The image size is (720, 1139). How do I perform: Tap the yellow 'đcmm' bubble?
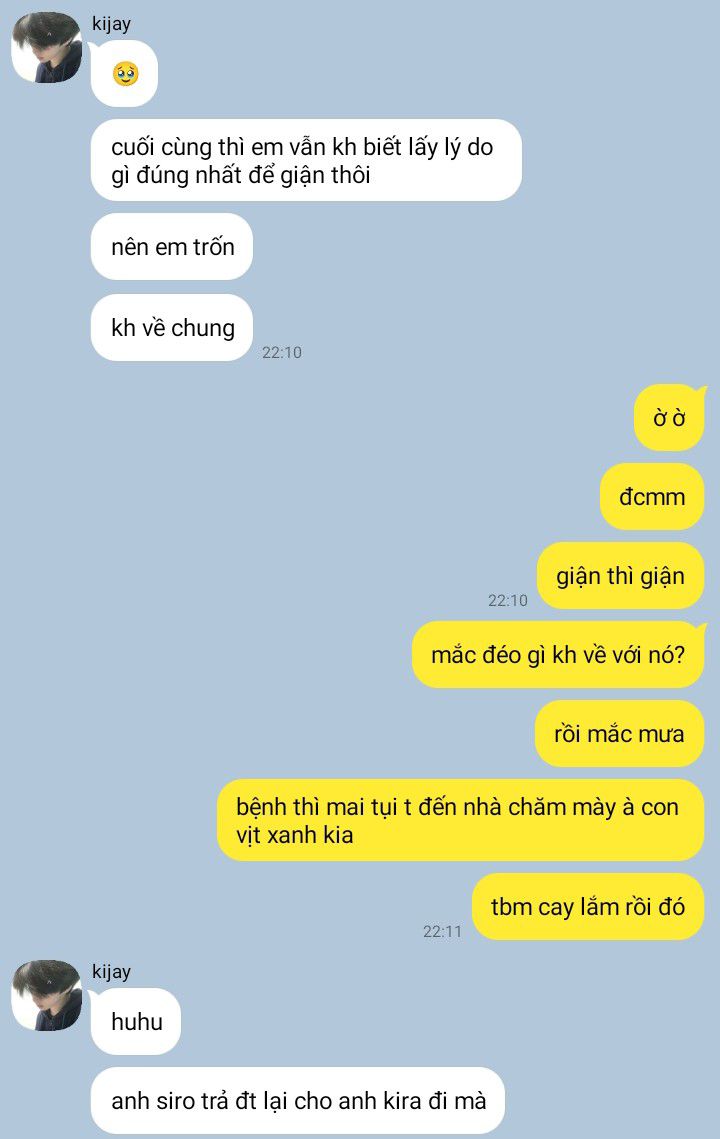click(x=652, y=497)
